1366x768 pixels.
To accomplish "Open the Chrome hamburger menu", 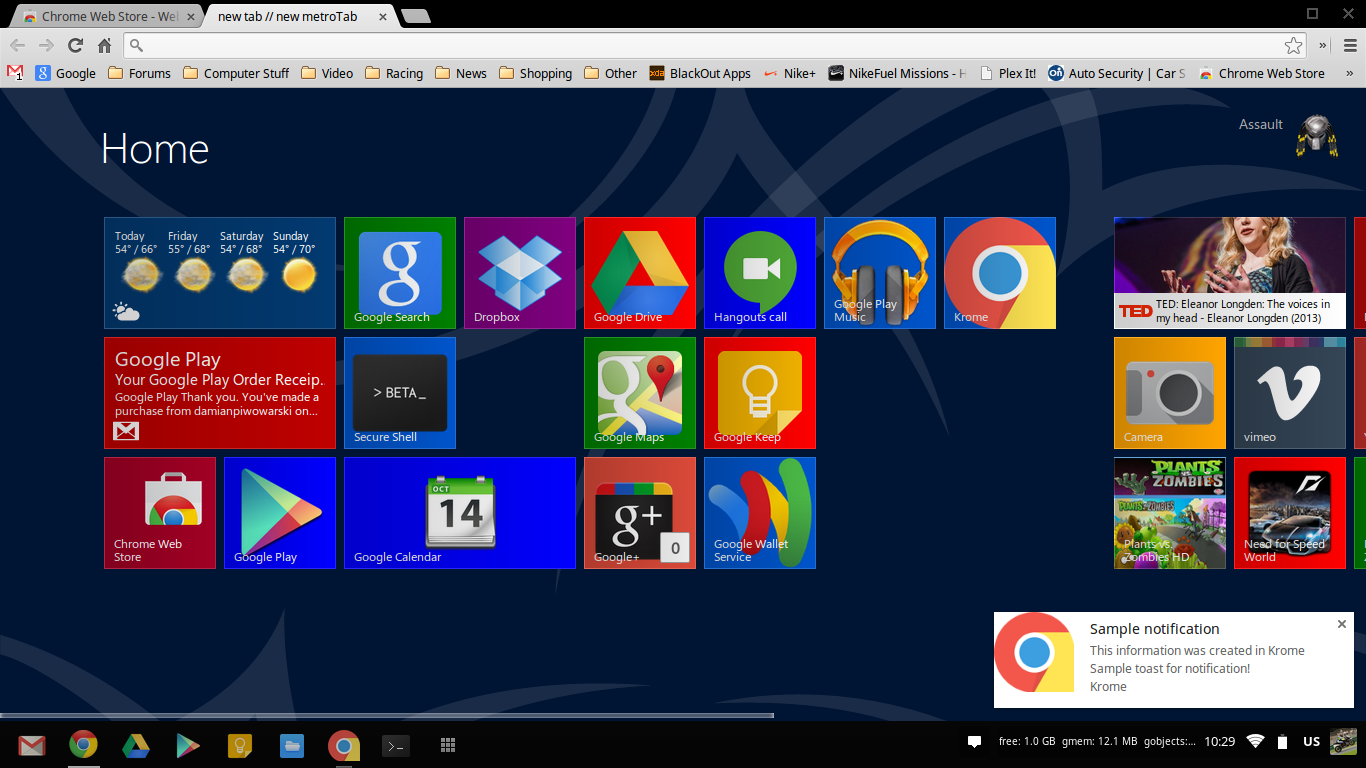I will (1350, 45).
